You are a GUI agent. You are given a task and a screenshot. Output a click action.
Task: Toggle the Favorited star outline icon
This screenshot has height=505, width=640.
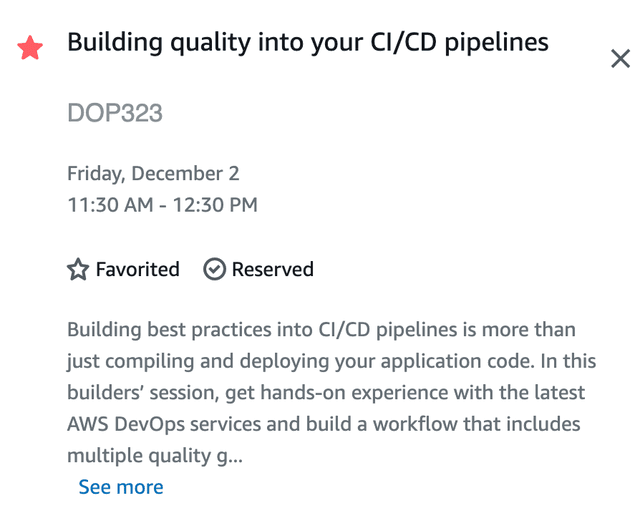pyautogui.click(x=78, y=269)
